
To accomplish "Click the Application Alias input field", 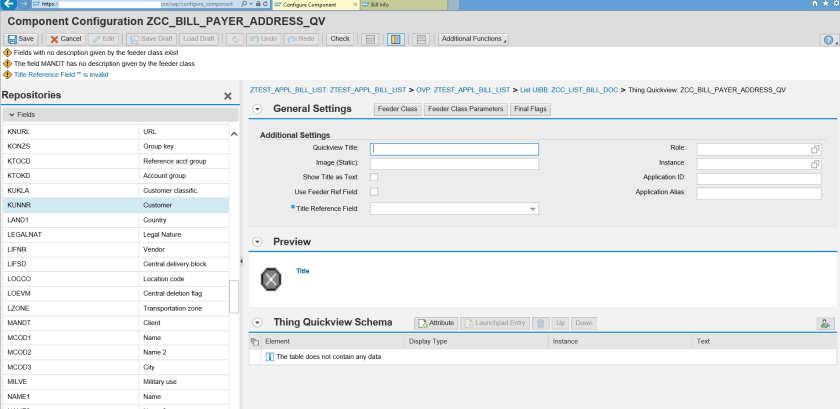I will pyautogui.click(x=759, y=194).
